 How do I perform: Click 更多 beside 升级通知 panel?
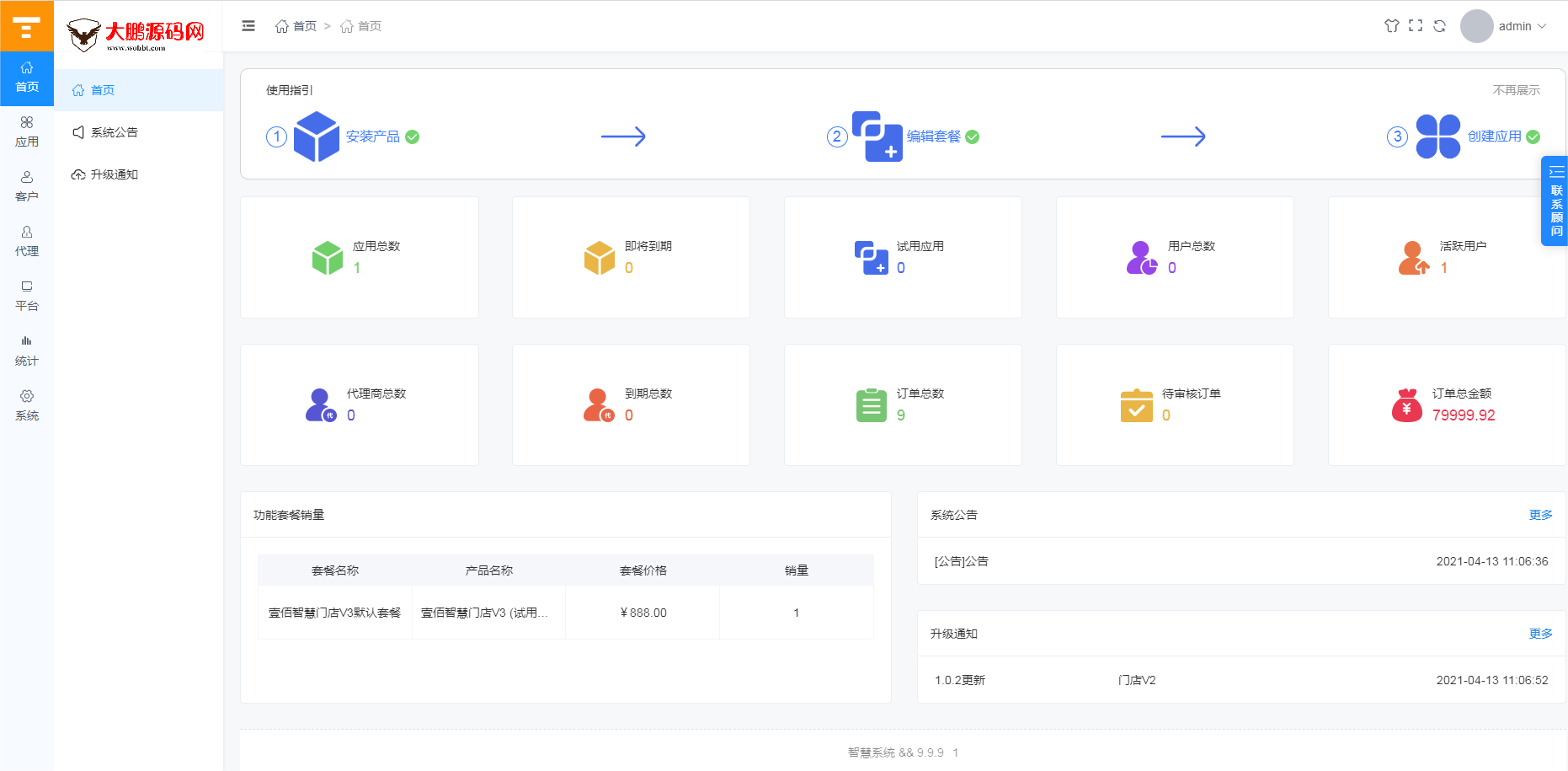coord(1540,634)
